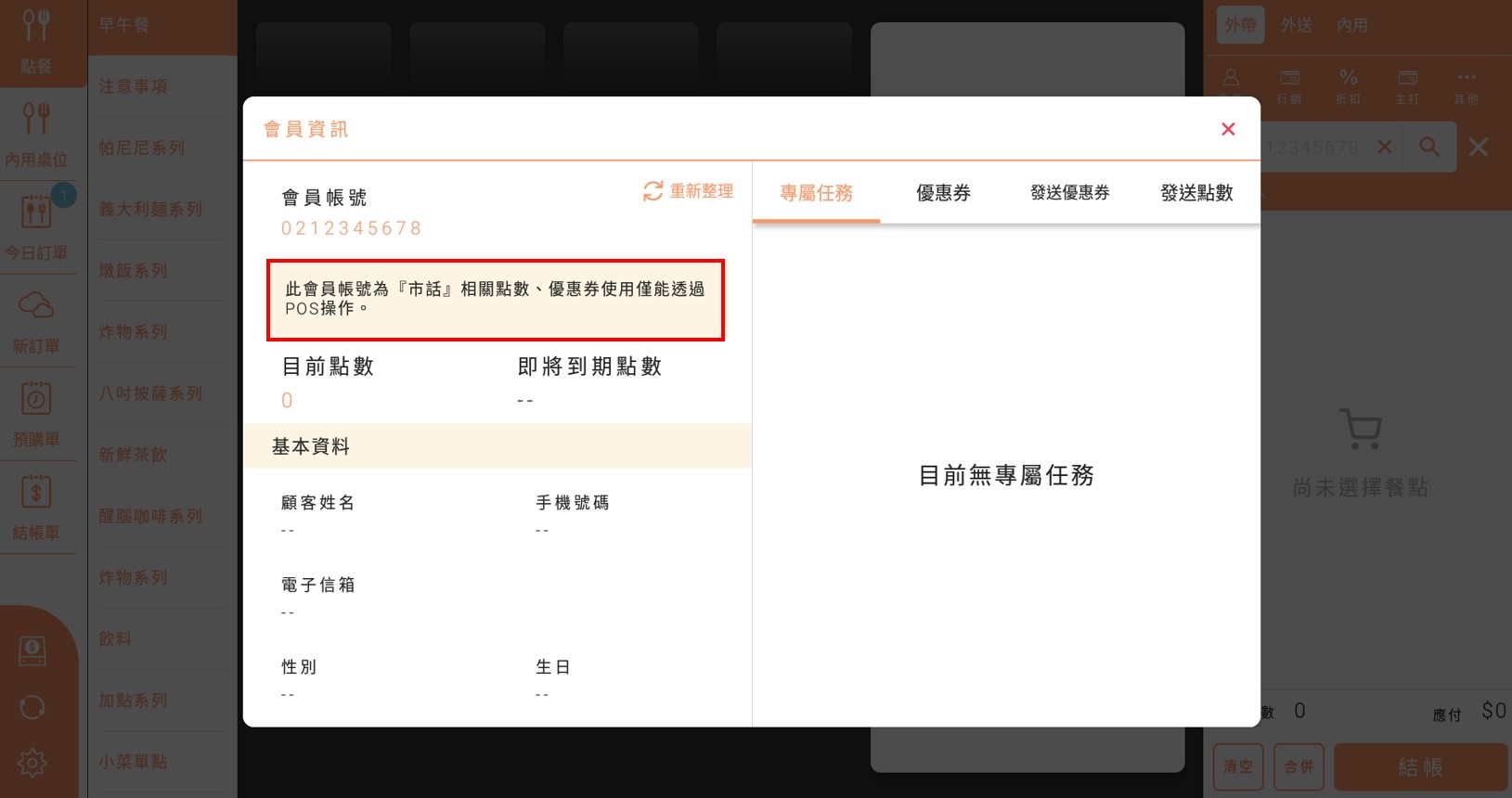Screen dimensions: 1512x798
Task: Close the 會員資訊 dialog with red X
Action: click(1228, 129)
